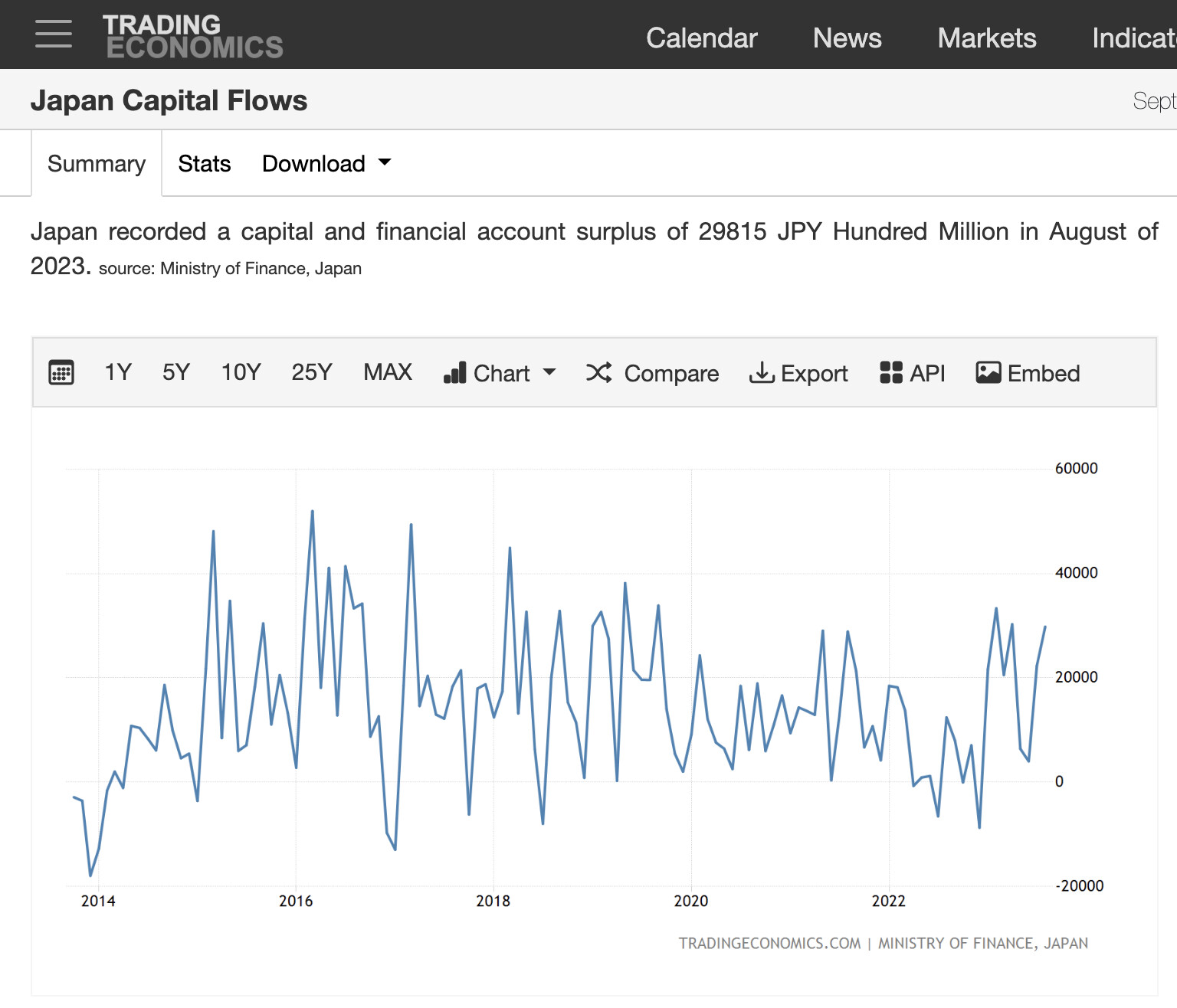Switch to the Stats tab
Image resolution: width=1177 pixels, height=1008 pixels.
tap(204, 164)
